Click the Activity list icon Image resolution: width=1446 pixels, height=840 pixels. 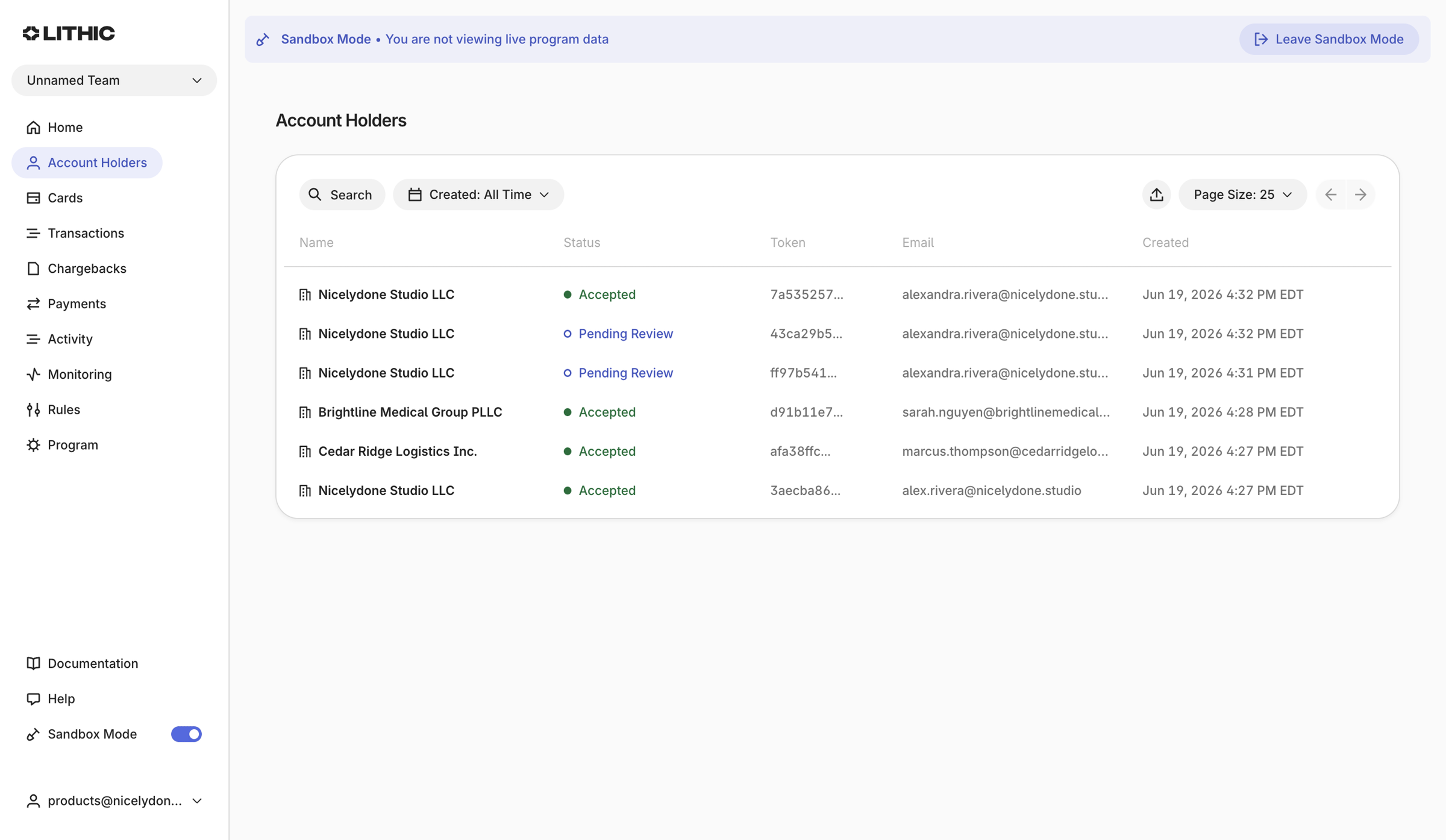click(33, 339)
